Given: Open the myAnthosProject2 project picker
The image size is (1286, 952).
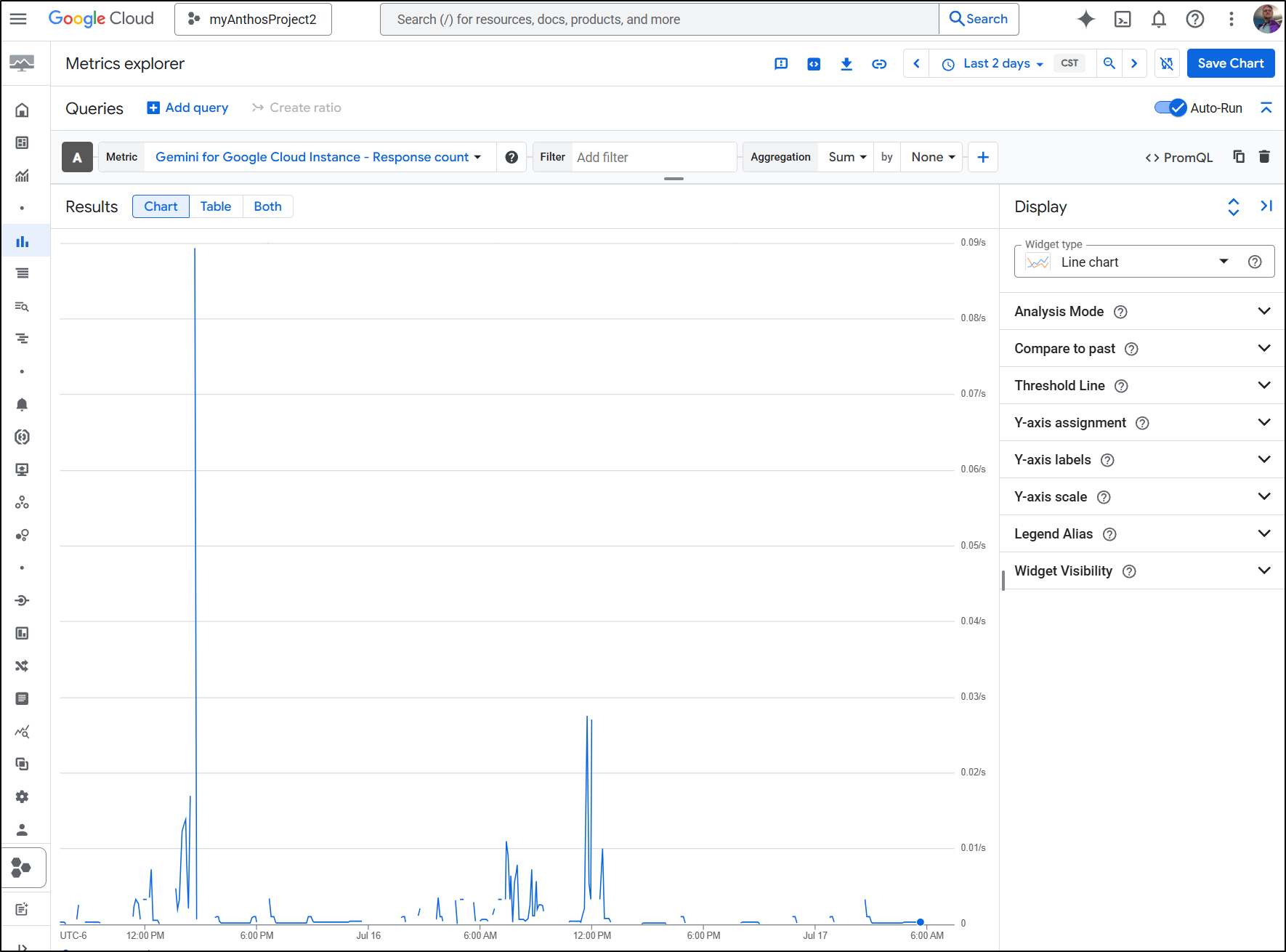Looking at the screenshot, I should pos(253,20).
